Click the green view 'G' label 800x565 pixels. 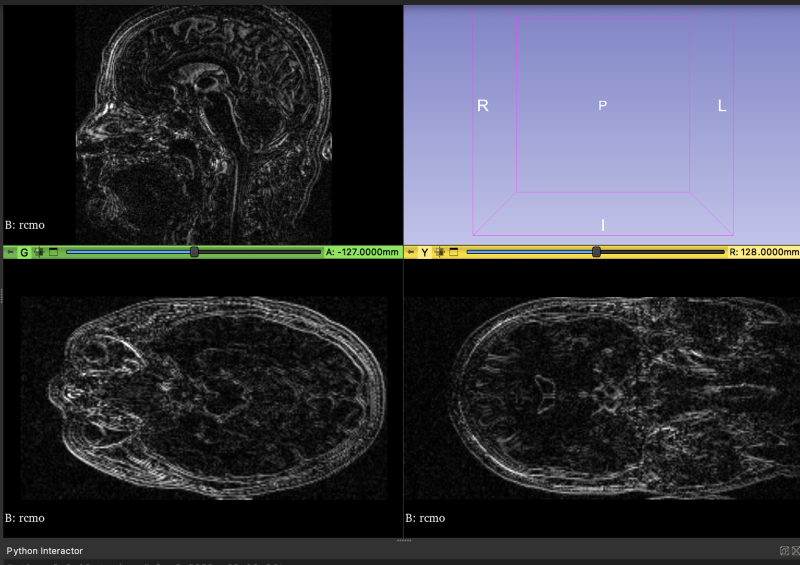coord(24,252)
